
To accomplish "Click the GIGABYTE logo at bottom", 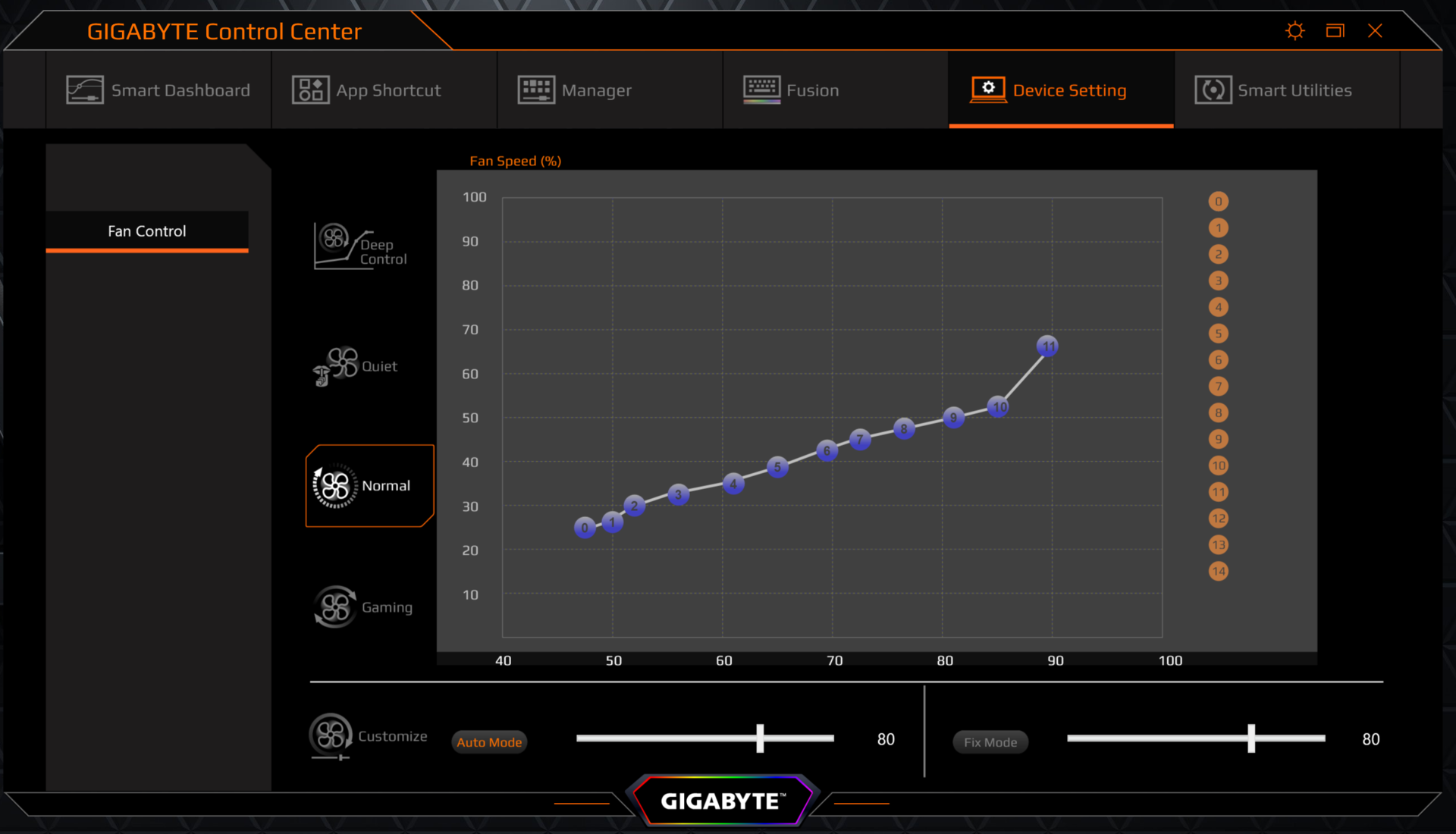I will 721,801.
